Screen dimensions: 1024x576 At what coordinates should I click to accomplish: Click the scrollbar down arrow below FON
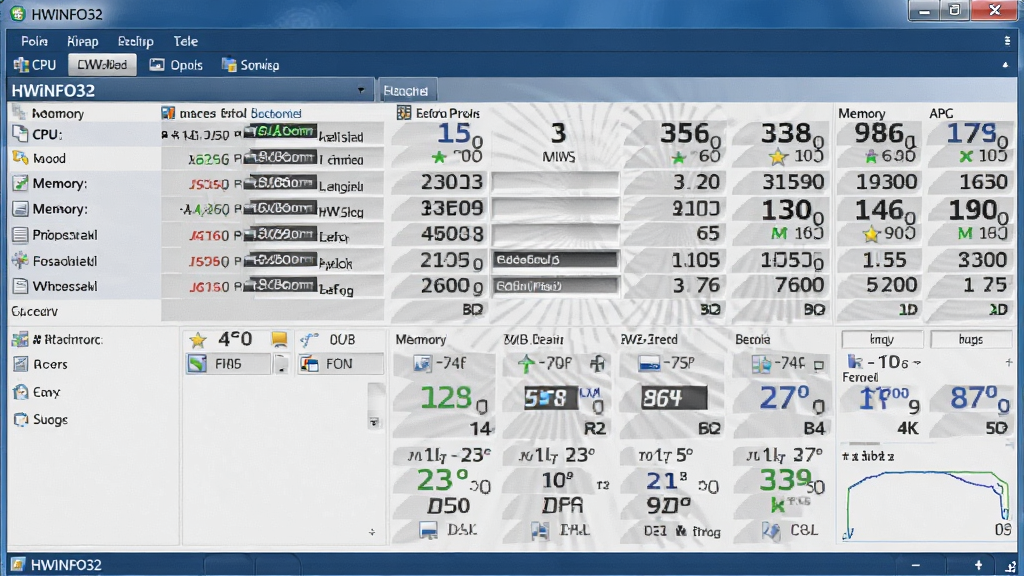tap(374, 423)
